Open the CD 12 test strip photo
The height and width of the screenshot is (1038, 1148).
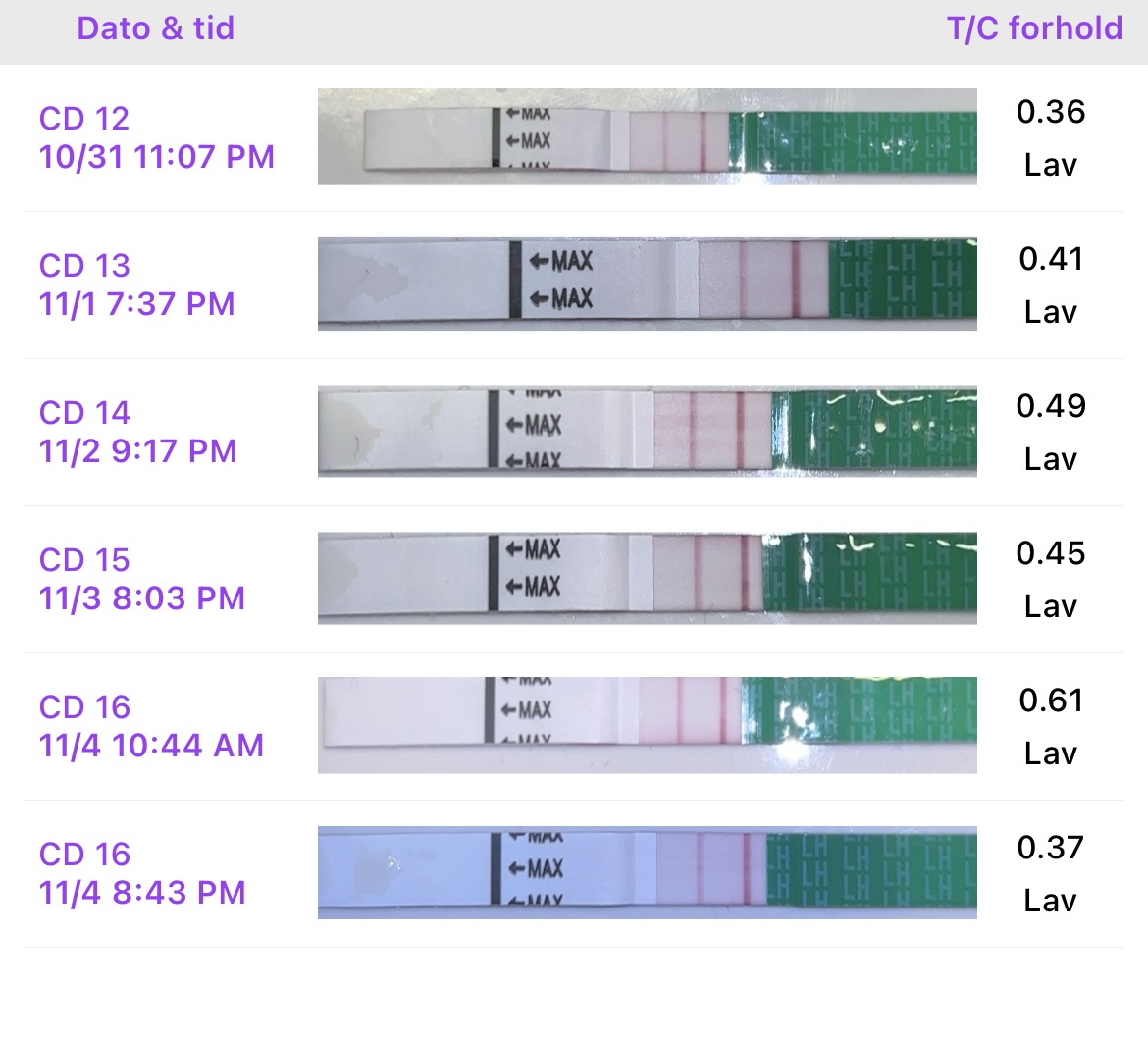(647, 136)
